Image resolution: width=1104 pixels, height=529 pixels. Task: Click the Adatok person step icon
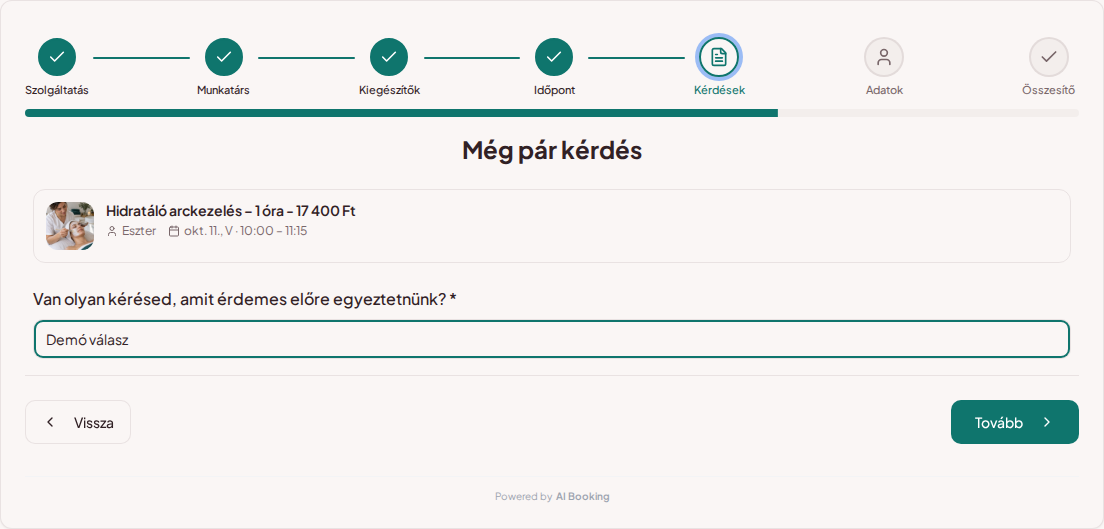884,57
